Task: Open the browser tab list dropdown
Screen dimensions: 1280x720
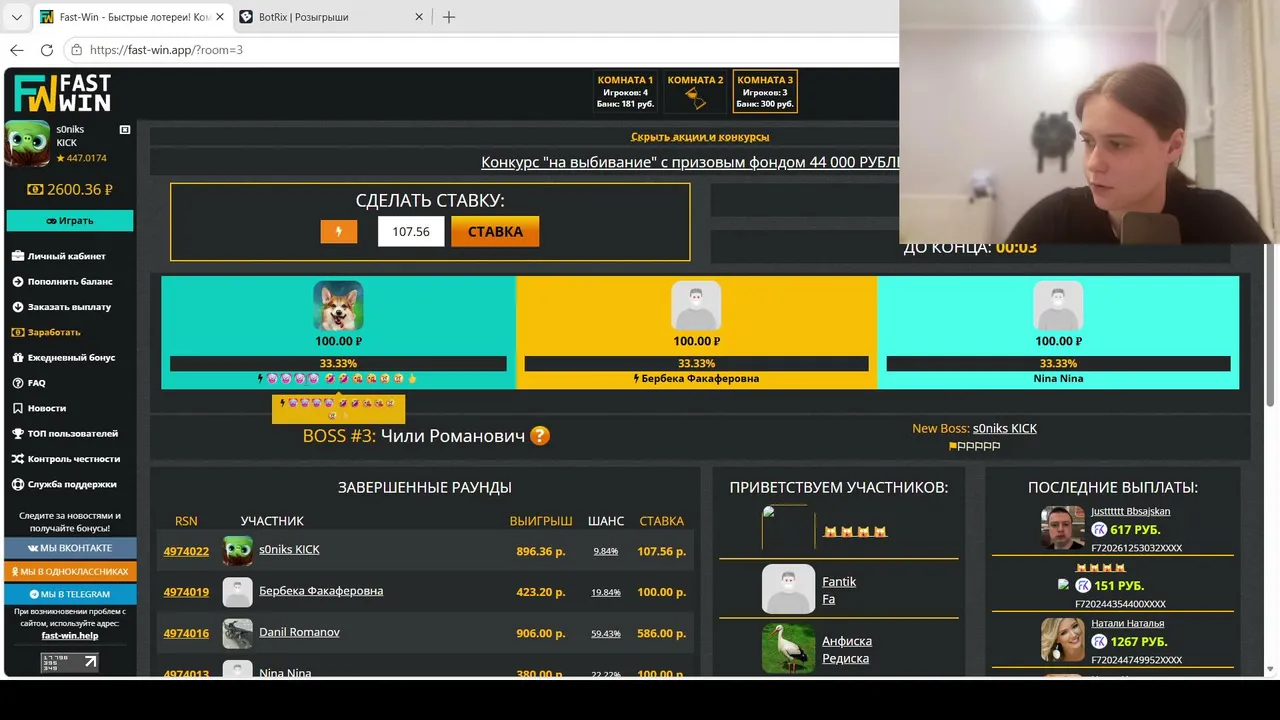Action: (16, 17)
